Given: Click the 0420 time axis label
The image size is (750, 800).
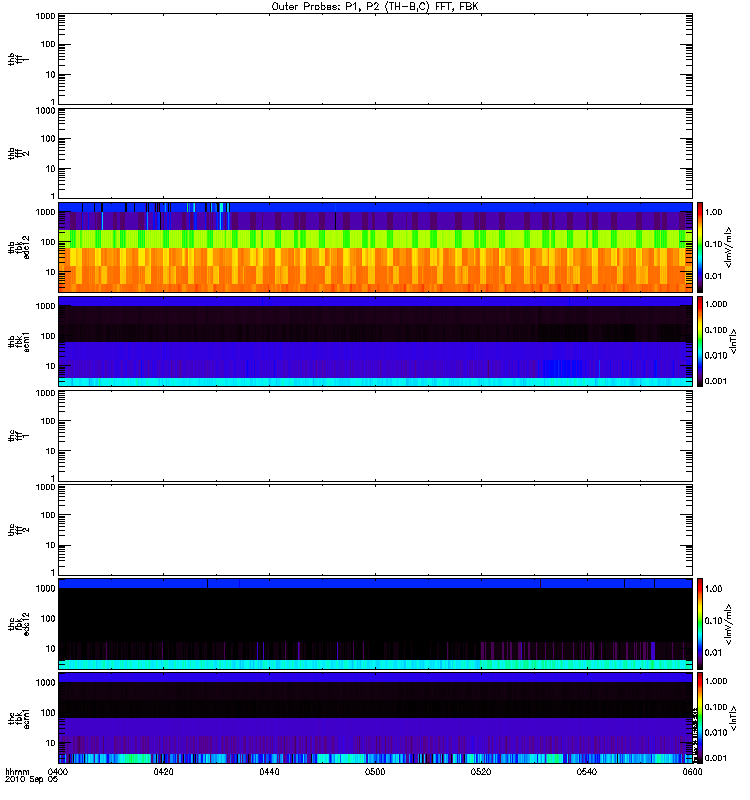Looking at the screenshot, I should [163, 771].
